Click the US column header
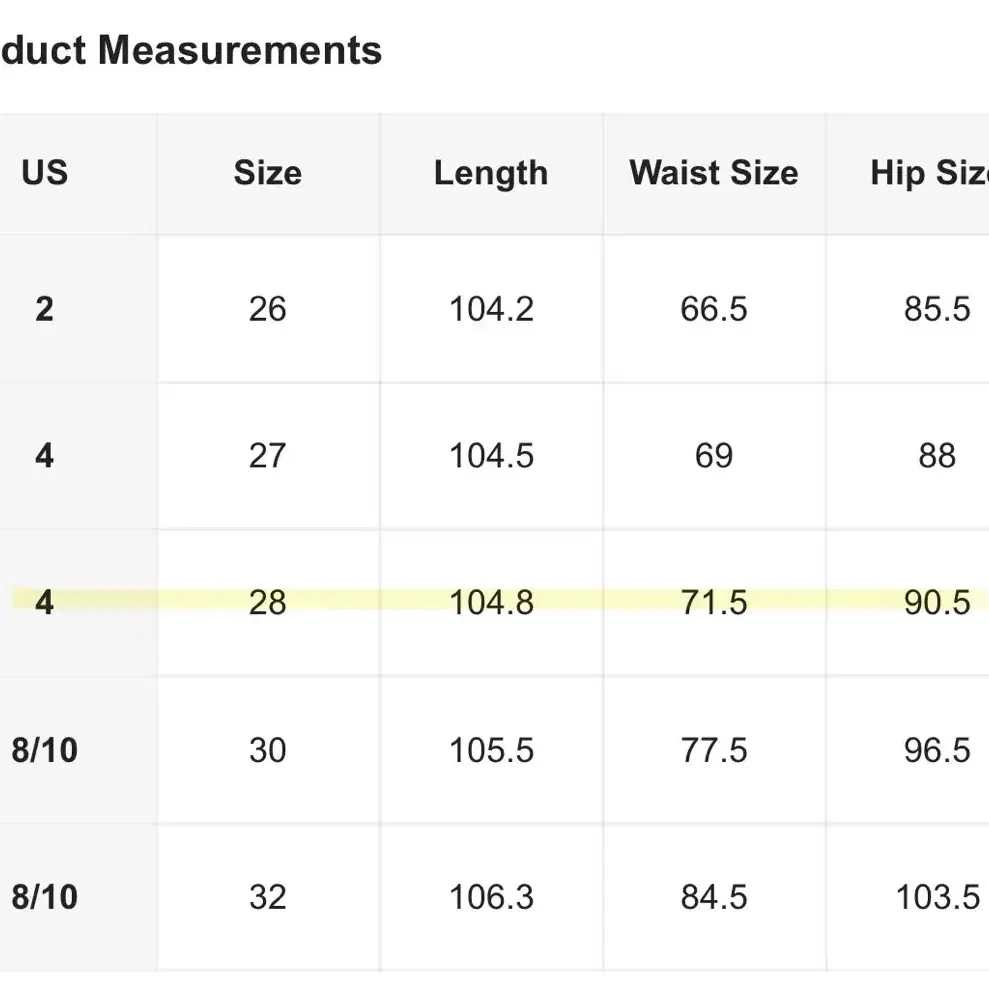 (x=44, y=172)
